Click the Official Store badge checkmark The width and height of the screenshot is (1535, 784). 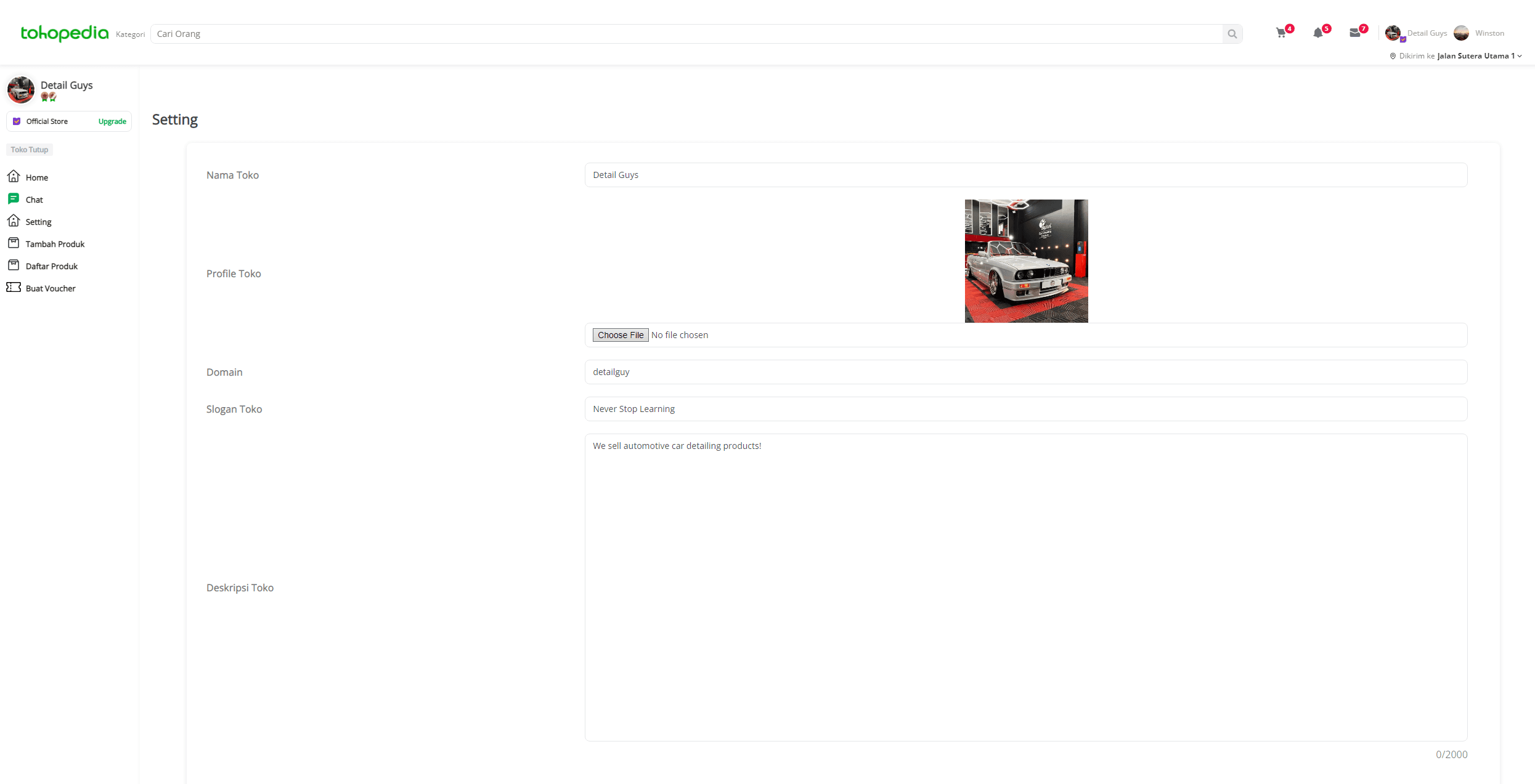(17, 121)
